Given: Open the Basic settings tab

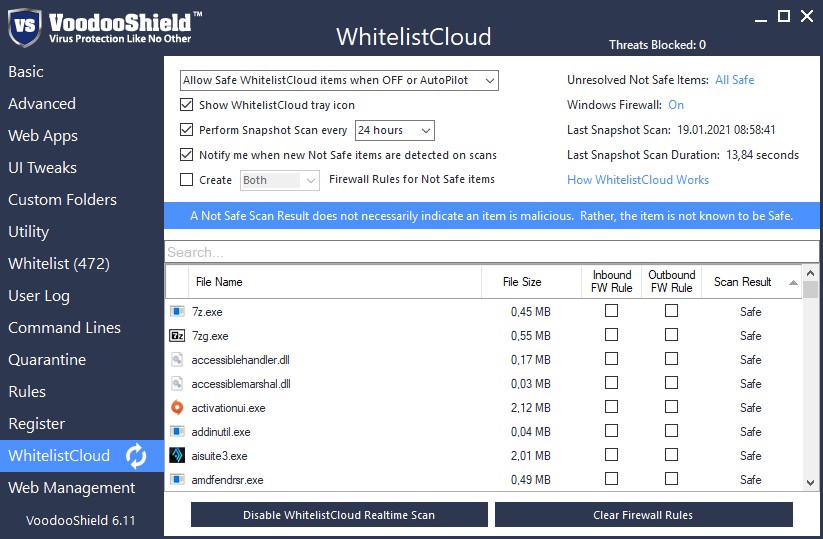Looking at the screenshot, I should [x=26, y=72].
